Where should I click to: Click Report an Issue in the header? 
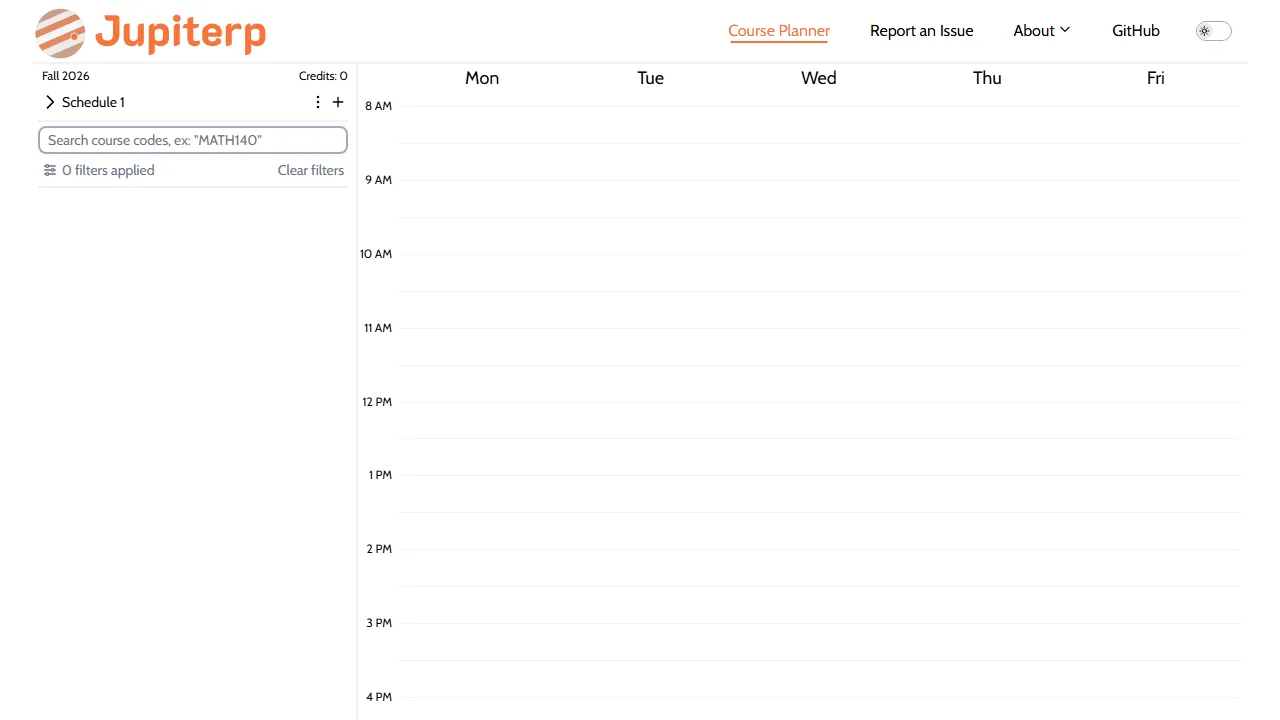(x=921, y=30)
